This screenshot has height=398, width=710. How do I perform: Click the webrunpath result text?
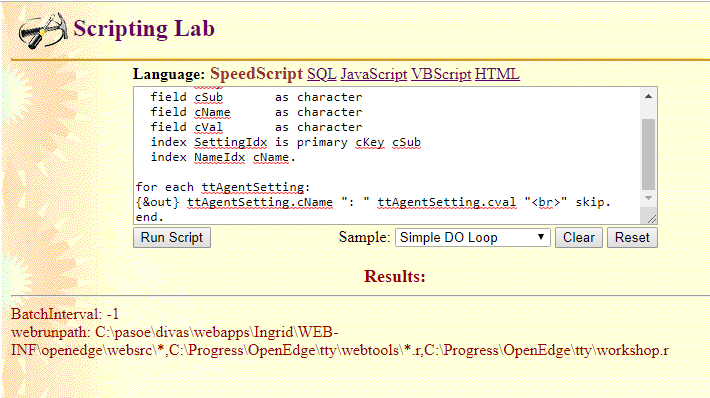(340, 341)
